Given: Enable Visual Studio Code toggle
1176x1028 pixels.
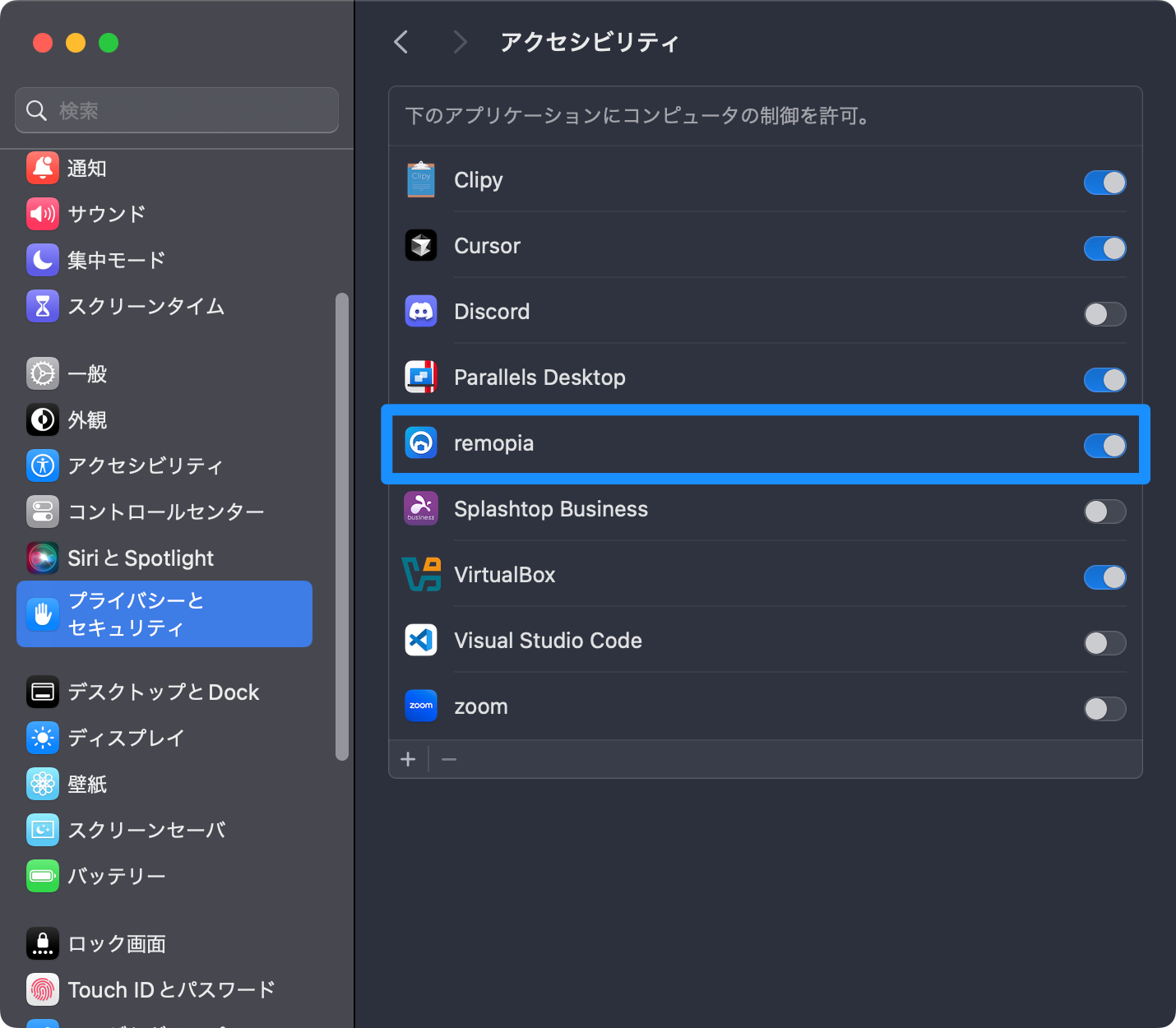Looking at the screenshot, I should click(1104, 643).
